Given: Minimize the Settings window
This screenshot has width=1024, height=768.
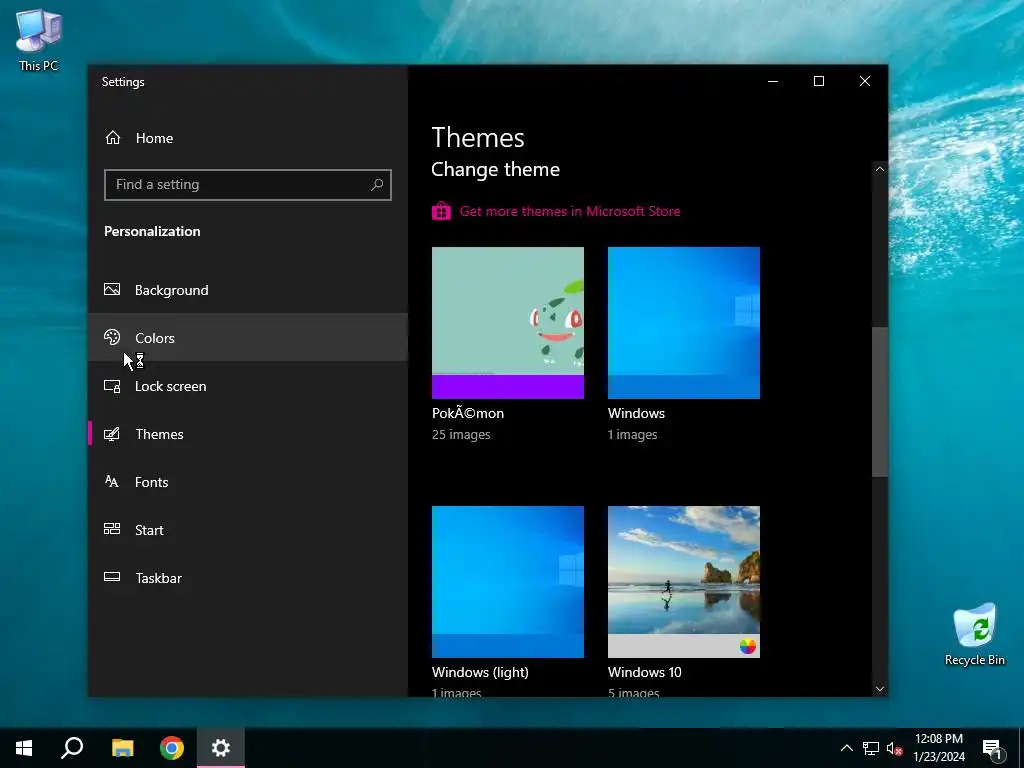Looking at the screenshot, I should 773,81.
